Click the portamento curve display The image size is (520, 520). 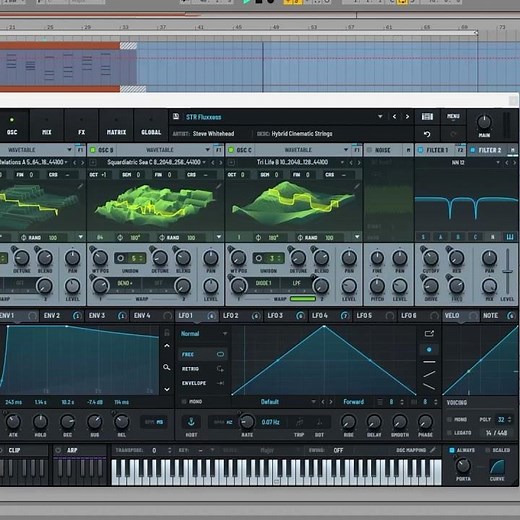tap(497, 467)
